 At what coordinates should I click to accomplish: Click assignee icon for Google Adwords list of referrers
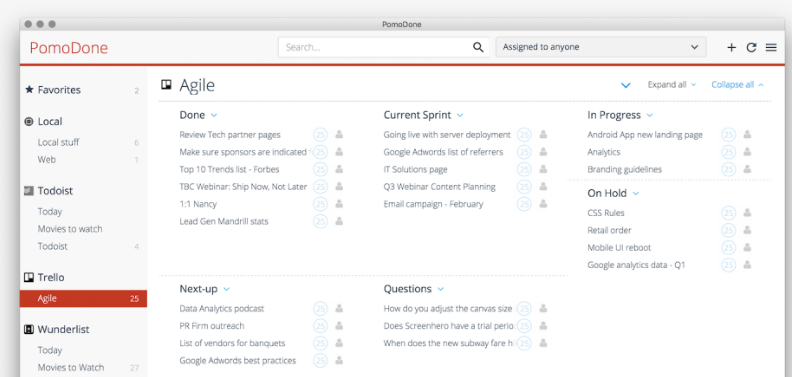pyautogui.click(x=543, y=152)
